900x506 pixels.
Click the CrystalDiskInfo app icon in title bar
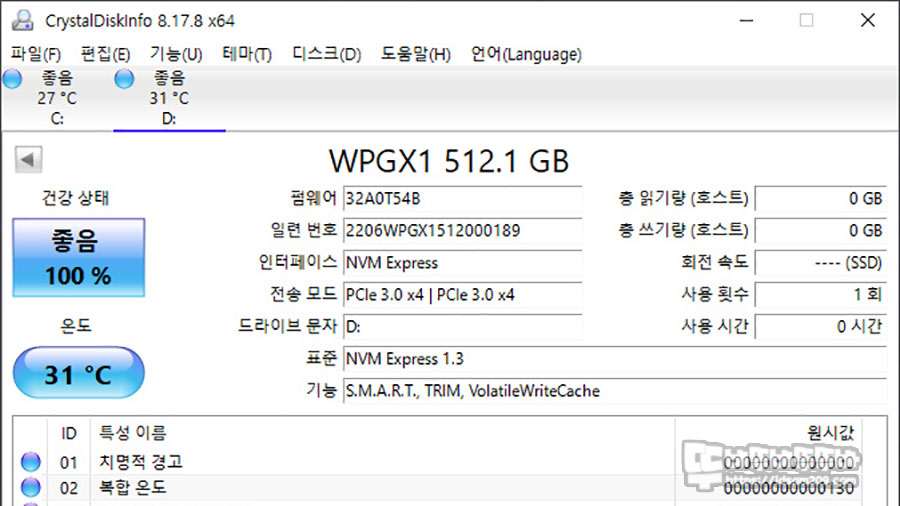[x=23, y=20]
